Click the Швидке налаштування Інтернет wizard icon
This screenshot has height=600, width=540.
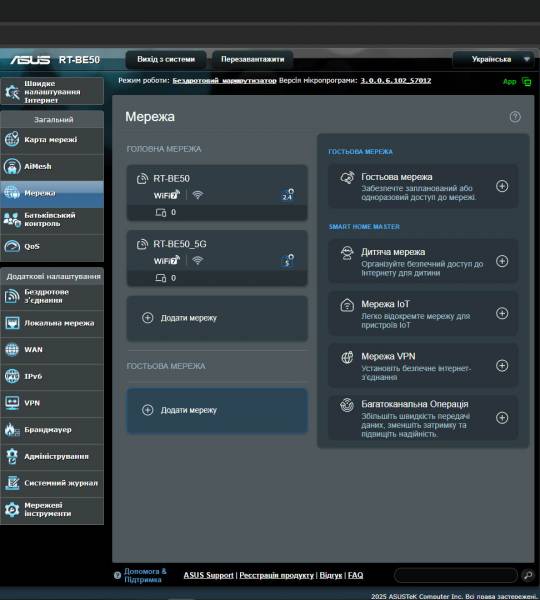coord(12,92)
